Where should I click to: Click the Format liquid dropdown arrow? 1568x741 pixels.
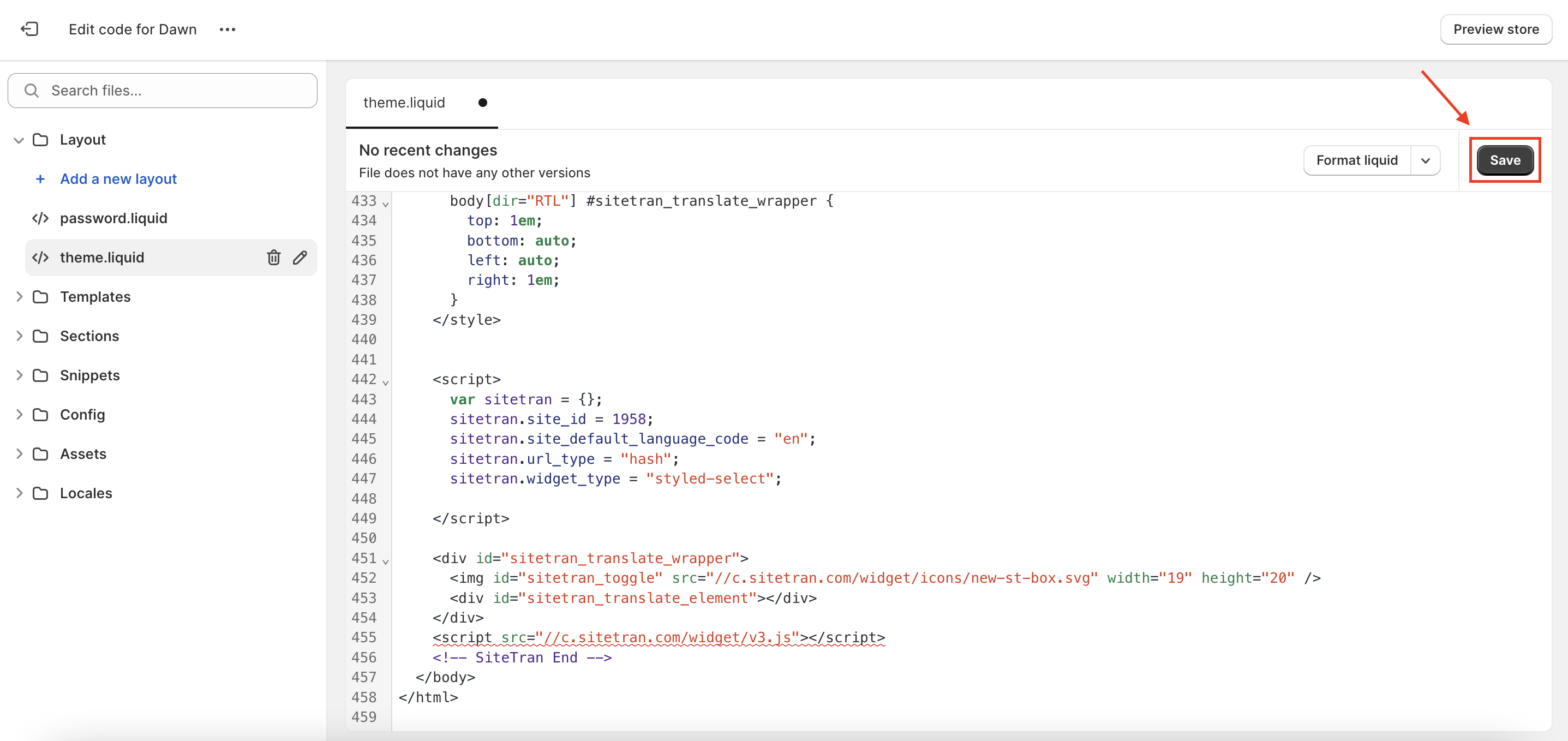1429,160
